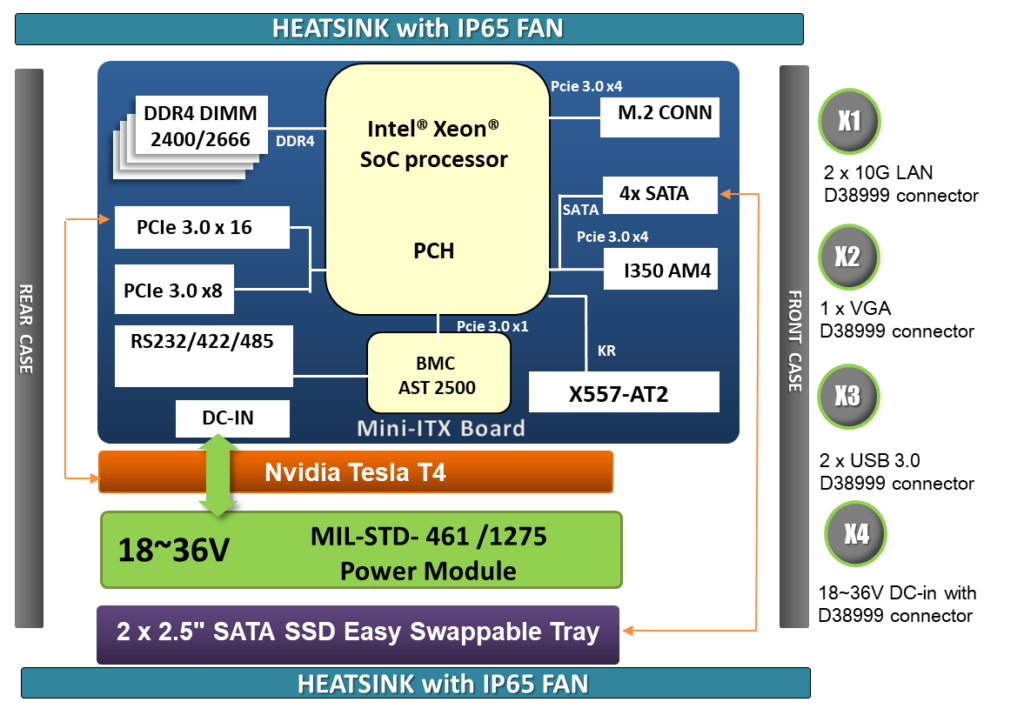The height and width of the screenshot is (722, 1024).
Task: Click the DC-IN box
Action: [x=232, y=420]
